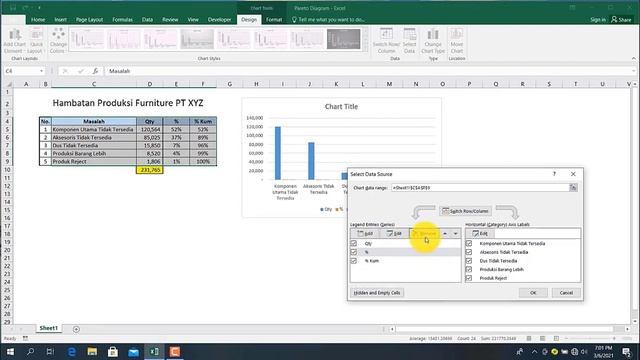Click Add Chart Element in ribbon
Image resolution: width=640 pixels, height=360 pixels.
tap(14, 40)
